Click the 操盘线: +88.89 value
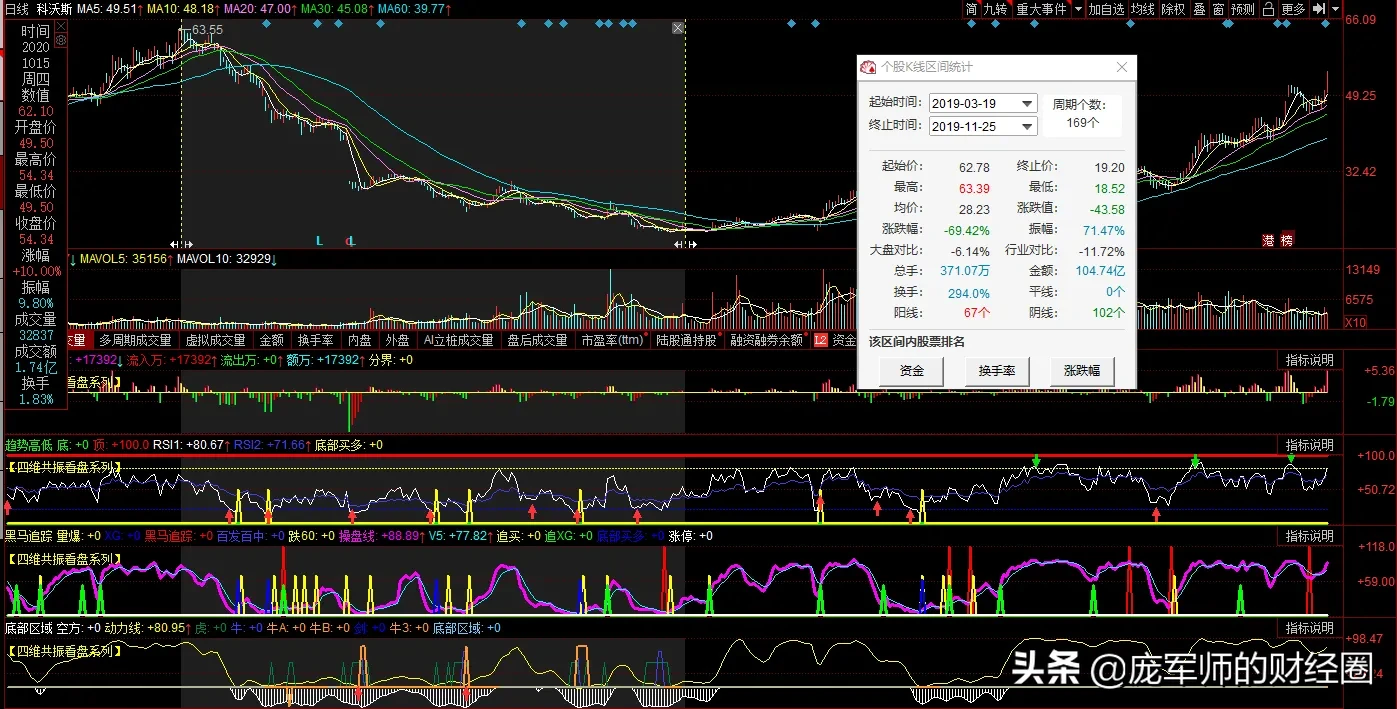The image size is (1397, 709). pos(381,536)
